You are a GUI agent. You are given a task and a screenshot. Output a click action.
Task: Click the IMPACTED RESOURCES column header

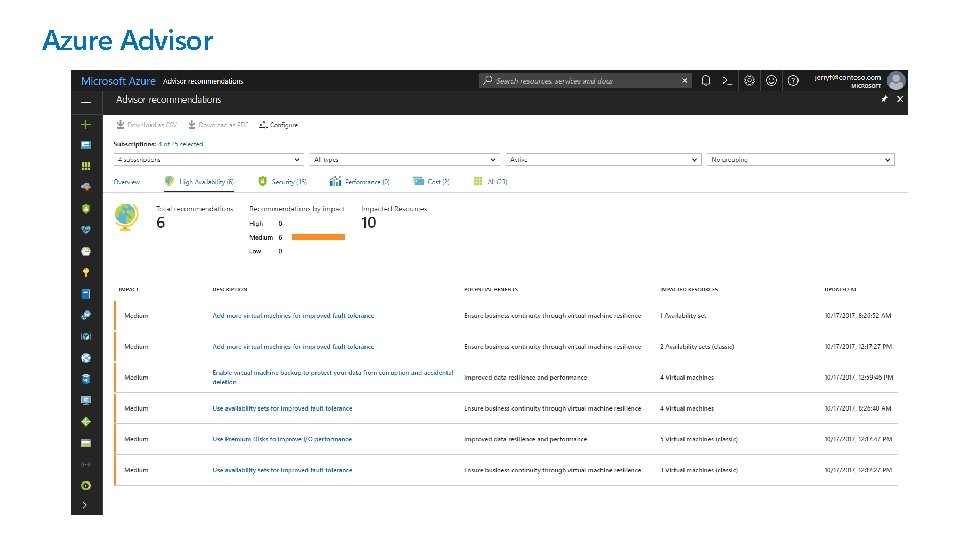point(689,290)
